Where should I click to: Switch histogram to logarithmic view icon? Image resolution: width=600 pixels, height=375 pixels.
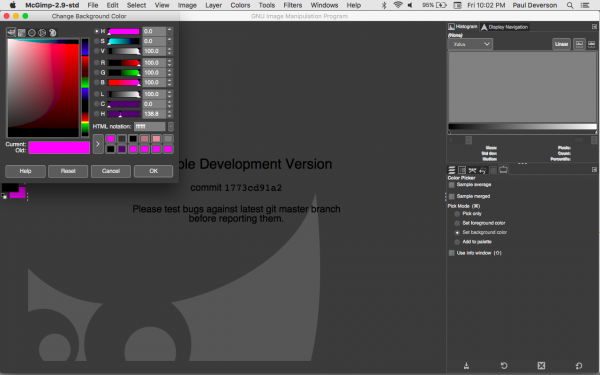tap(591, 44)
